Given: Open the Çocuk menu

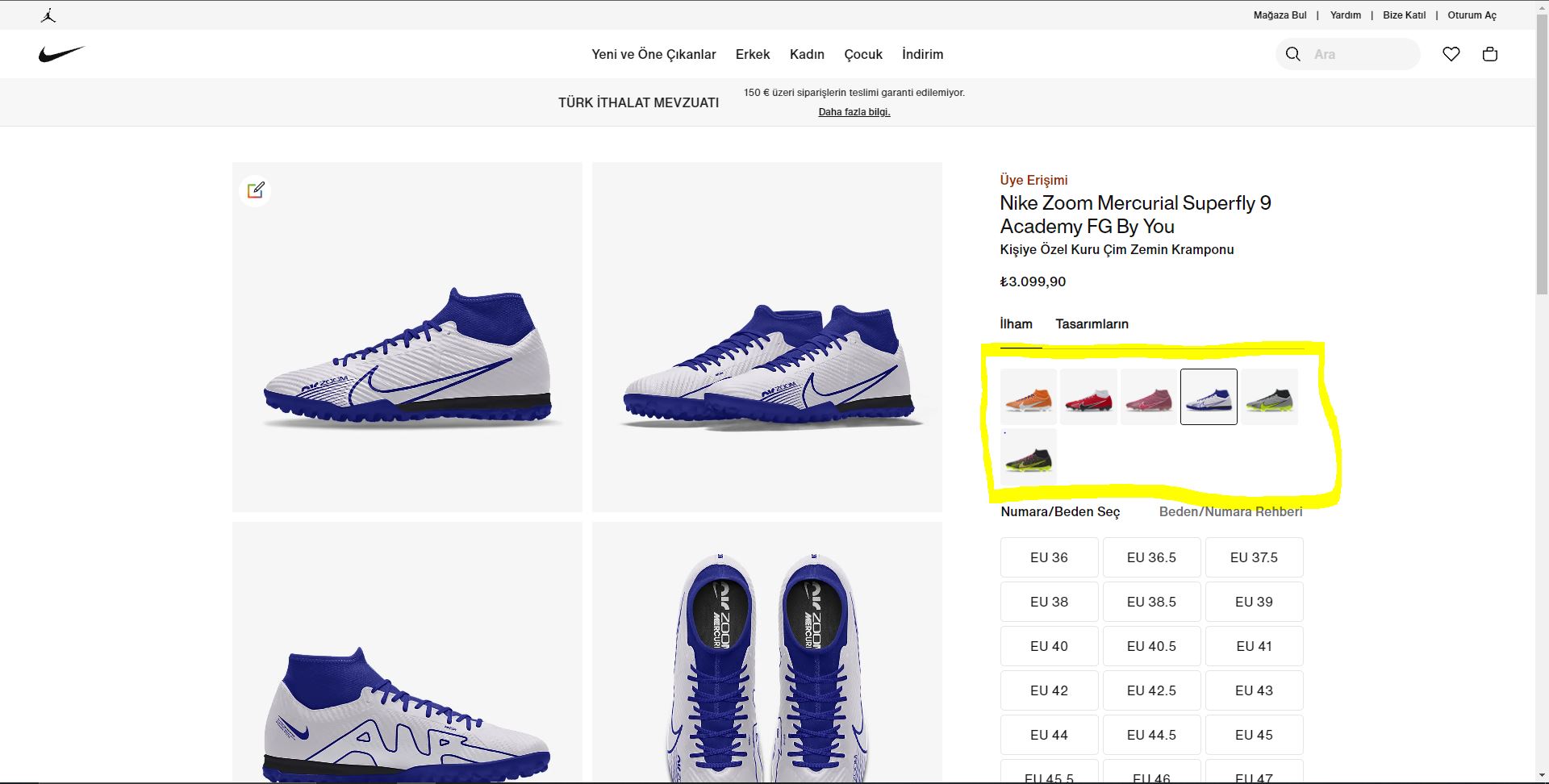Looking at the screenshot, I should click(x=863, y=54).
